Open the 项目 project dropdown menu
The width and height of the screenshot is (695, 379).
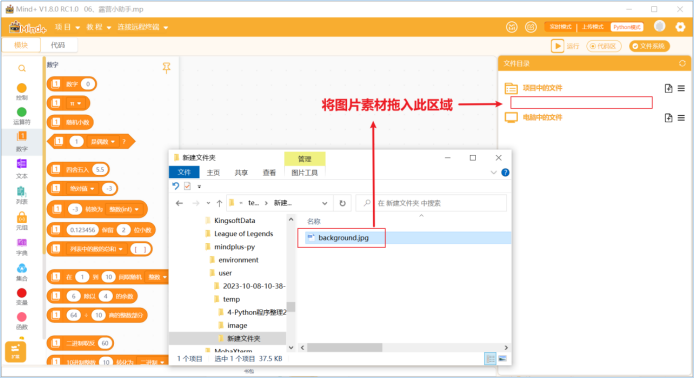tap(67, 27)
